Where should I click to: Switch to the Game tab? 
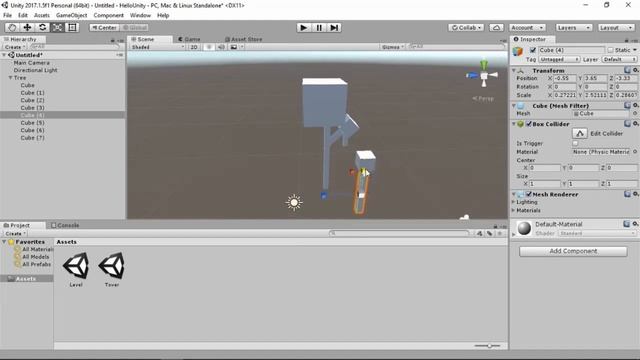click(x=189, y=39)
